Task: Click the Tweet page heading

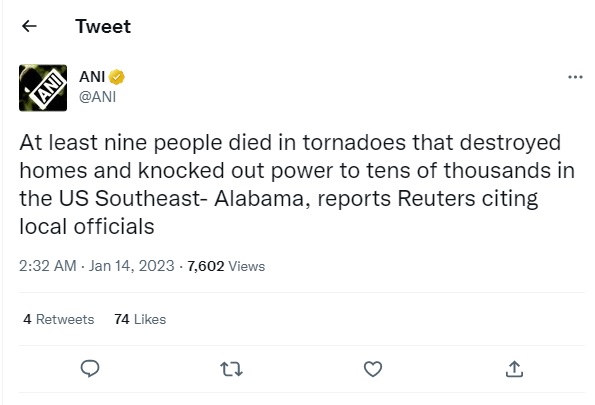Action: 103,27
